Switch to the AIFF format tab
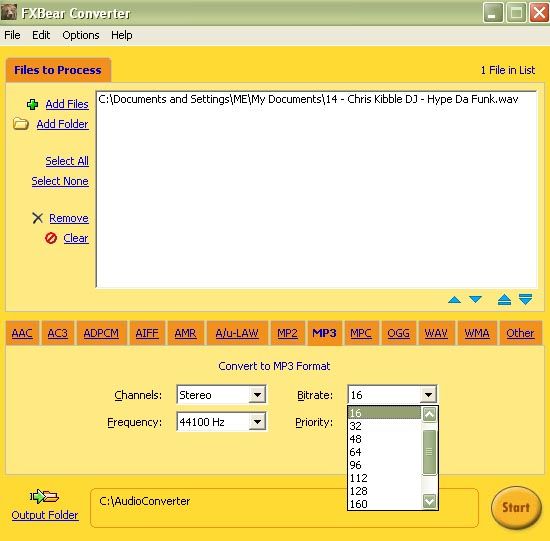 (x=147, y=333)
